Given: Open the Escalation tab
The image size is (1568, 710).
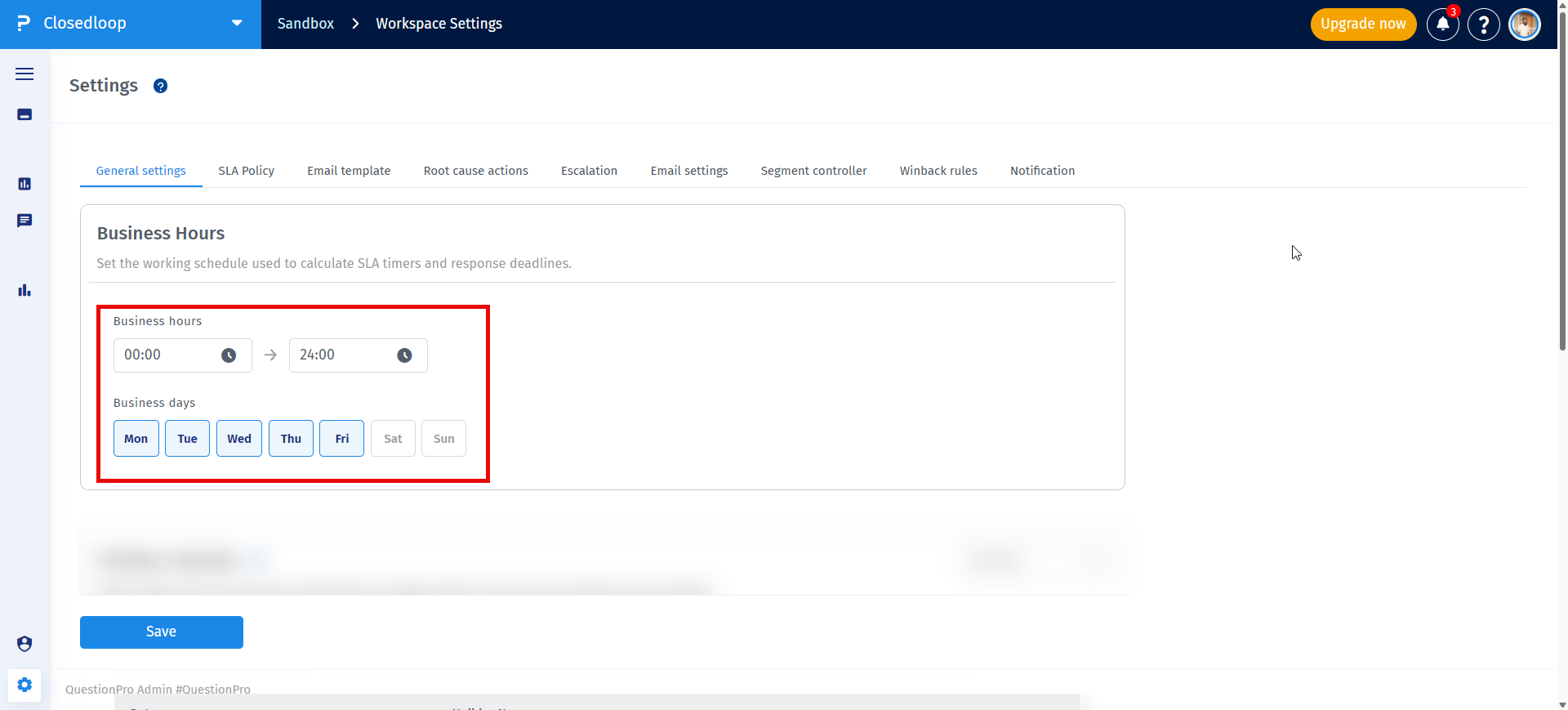Looking at the screenshot, I should point(589,171).
